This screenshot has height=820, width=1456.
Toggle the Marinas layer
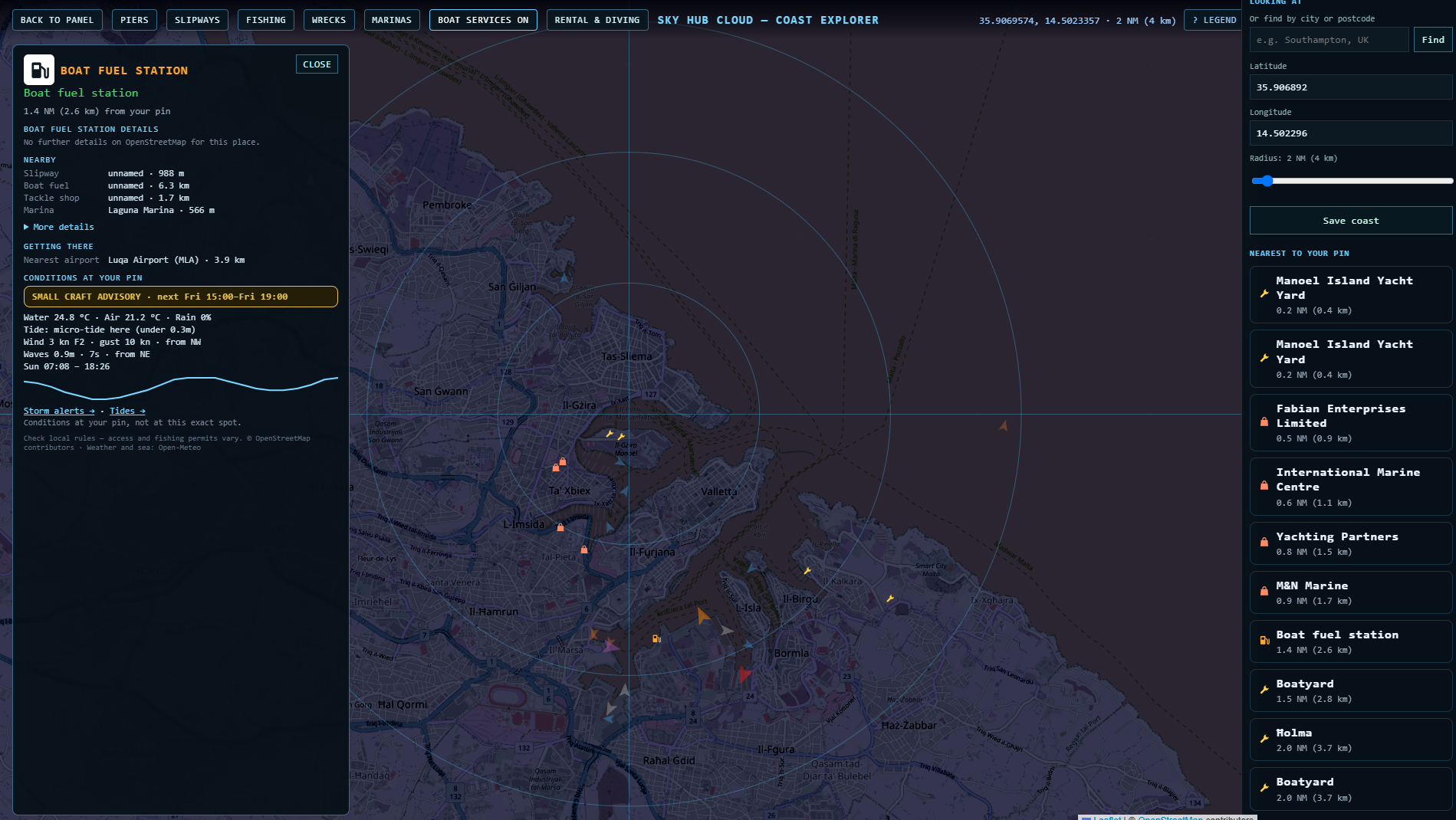tap(392, 20)
